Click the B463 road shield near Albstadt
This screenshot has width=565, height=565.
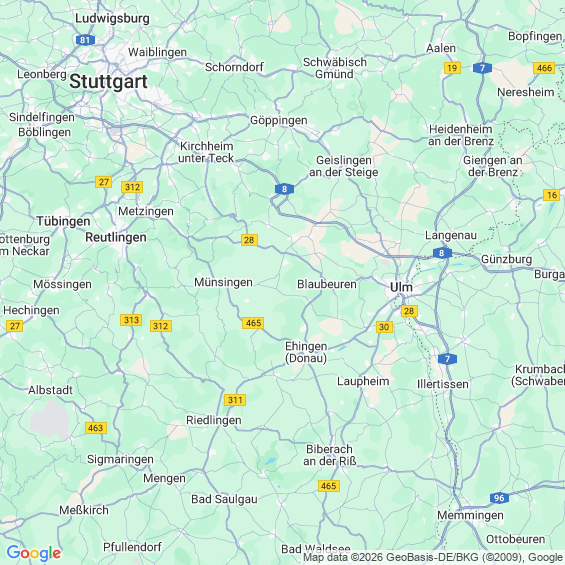96,428
